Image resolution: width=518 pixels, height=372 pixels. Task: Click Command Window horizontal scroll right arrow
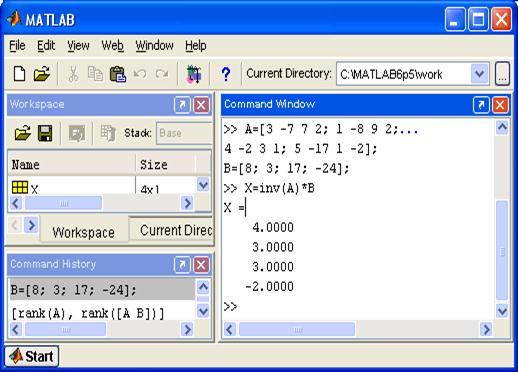486,330
